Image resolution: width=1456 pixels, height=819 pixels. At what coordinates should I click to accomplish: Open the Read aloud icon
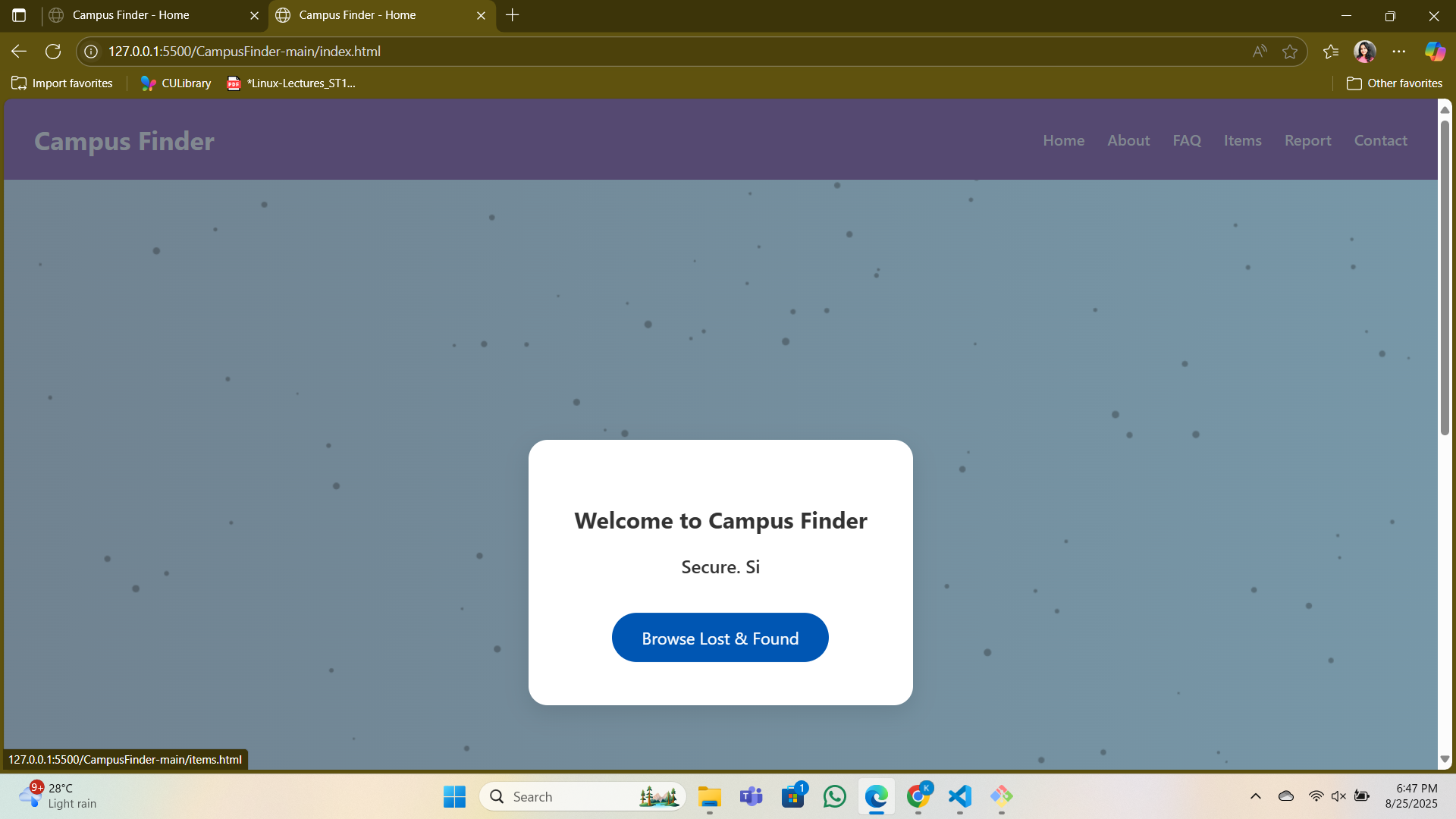click(x=1260, y=52)
